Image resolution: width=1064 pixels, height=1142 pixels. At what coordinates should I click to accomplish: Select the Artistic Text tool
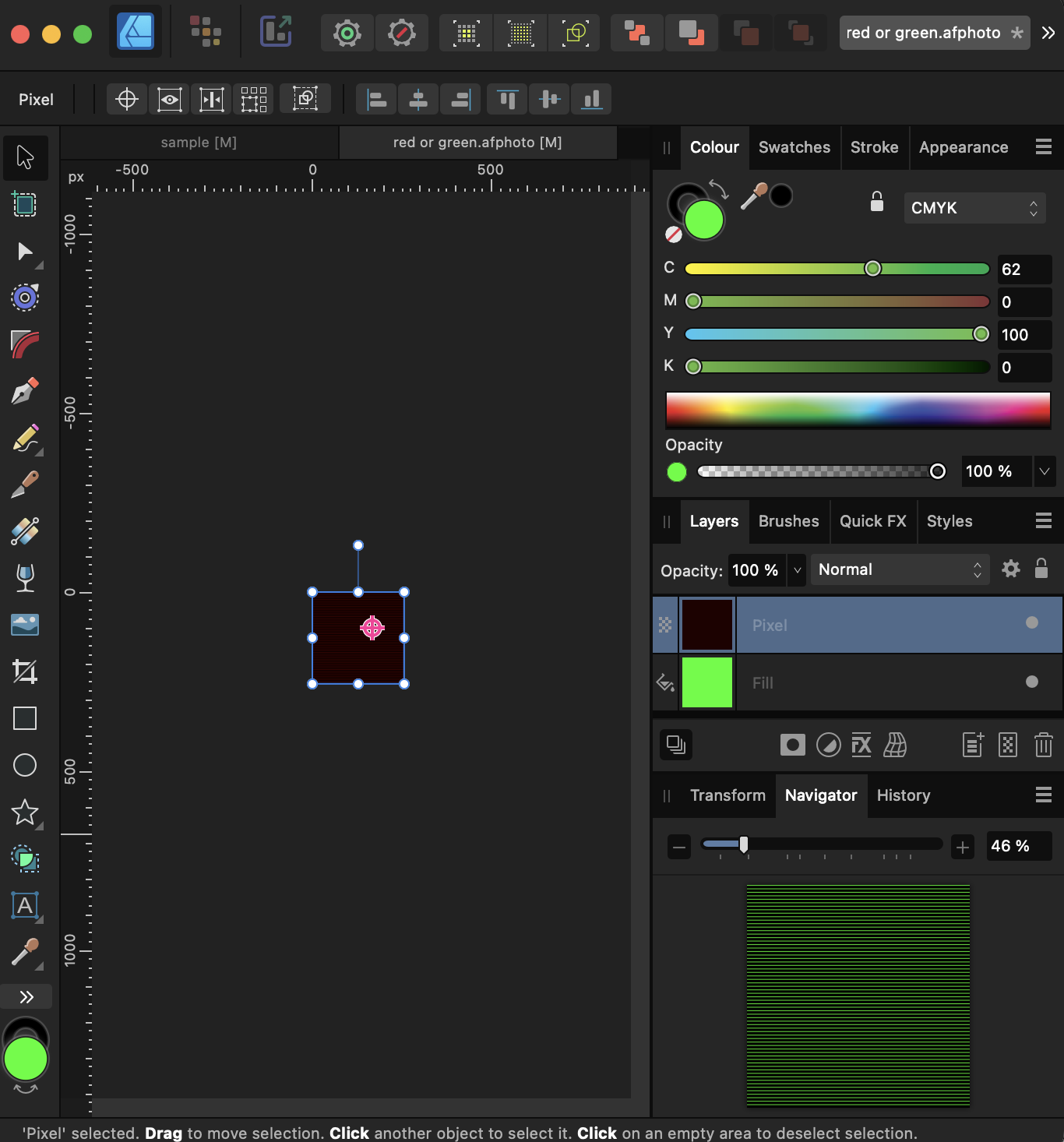coord(24,906)
